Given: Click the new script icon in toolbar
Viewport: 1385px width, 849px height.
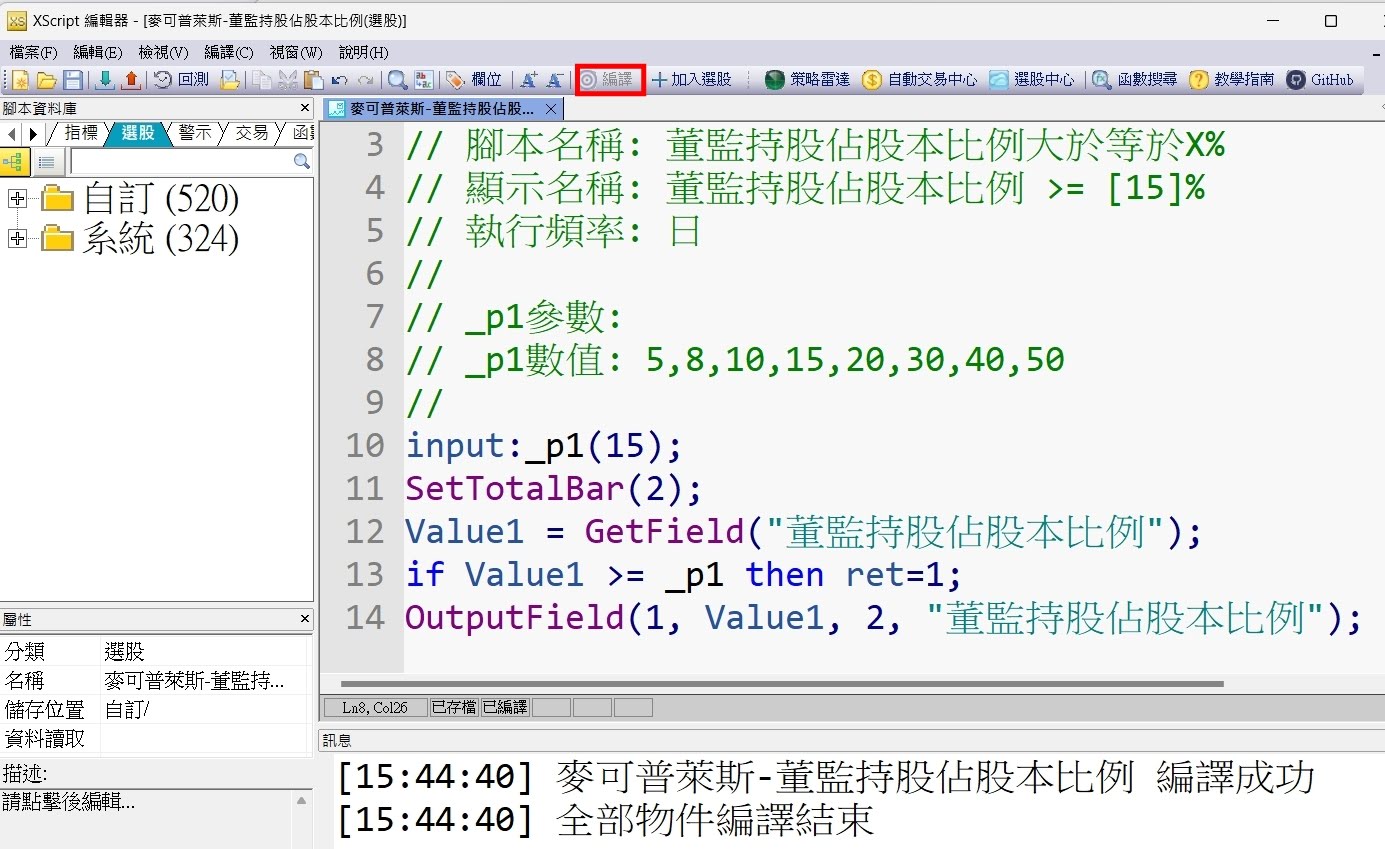Looking at the screenshot, I should pos(20,80).
